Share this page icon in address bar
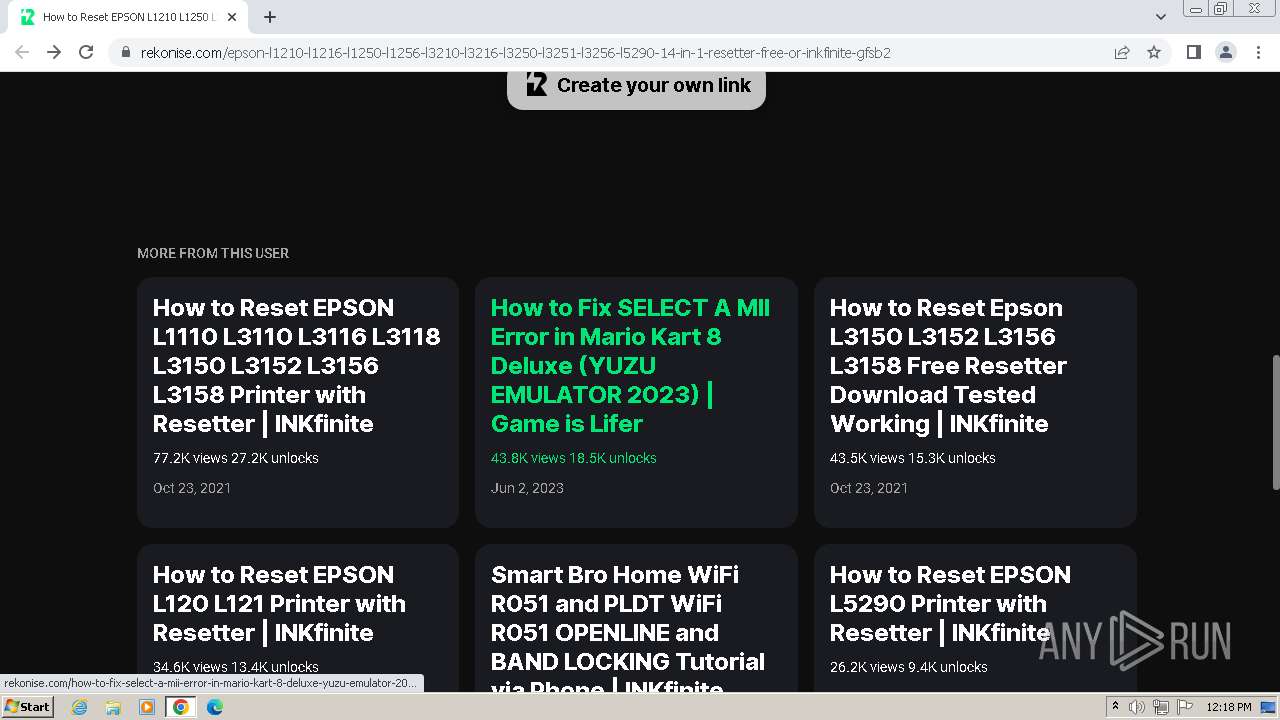The image size is (1280, 720). (1122, 52)
